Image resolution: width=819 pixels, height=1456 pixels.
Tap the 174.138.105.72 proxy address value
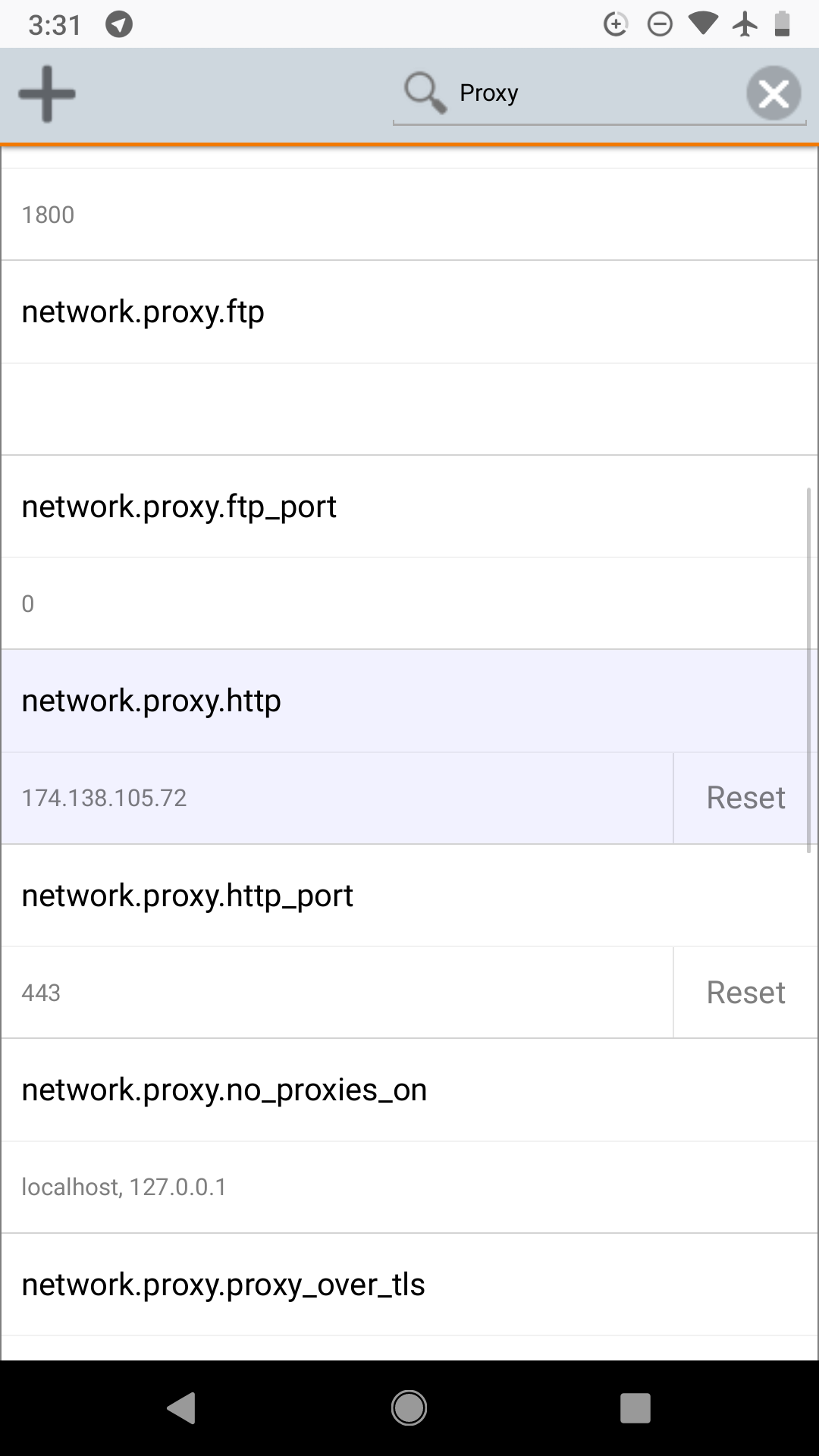(x=105, y=798)
